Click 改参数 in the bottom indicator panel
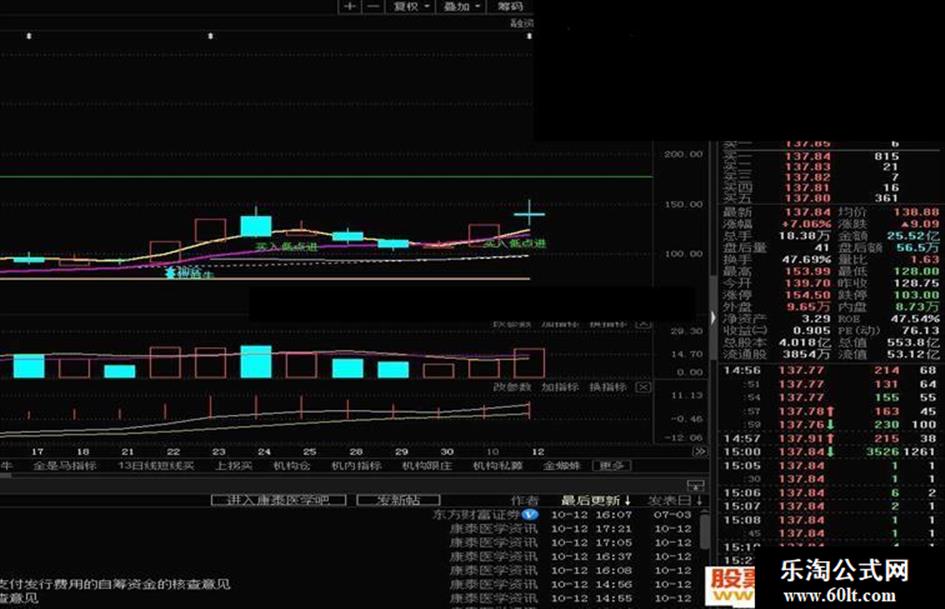This screenshot has height=609, width=945. [512, 387]
